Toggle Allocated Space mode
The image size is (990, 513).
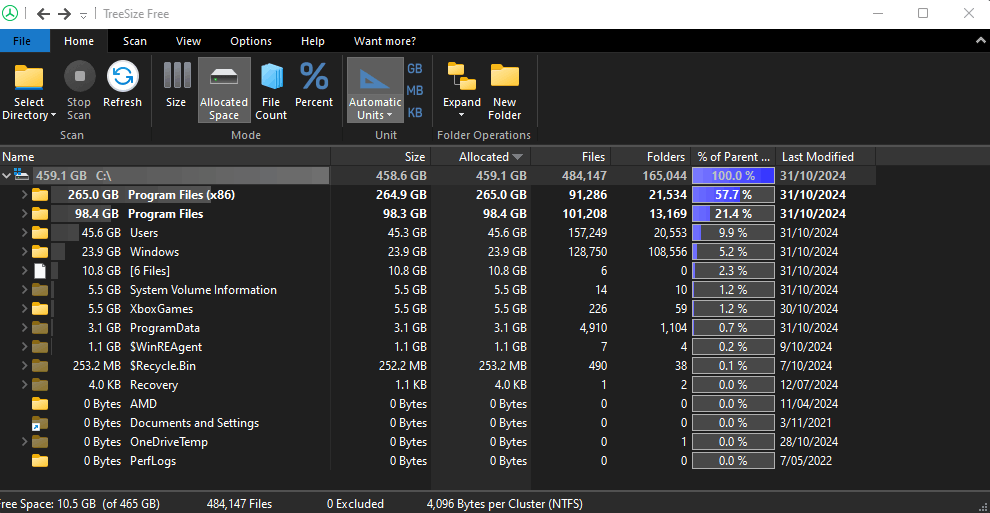pos(224,90)
